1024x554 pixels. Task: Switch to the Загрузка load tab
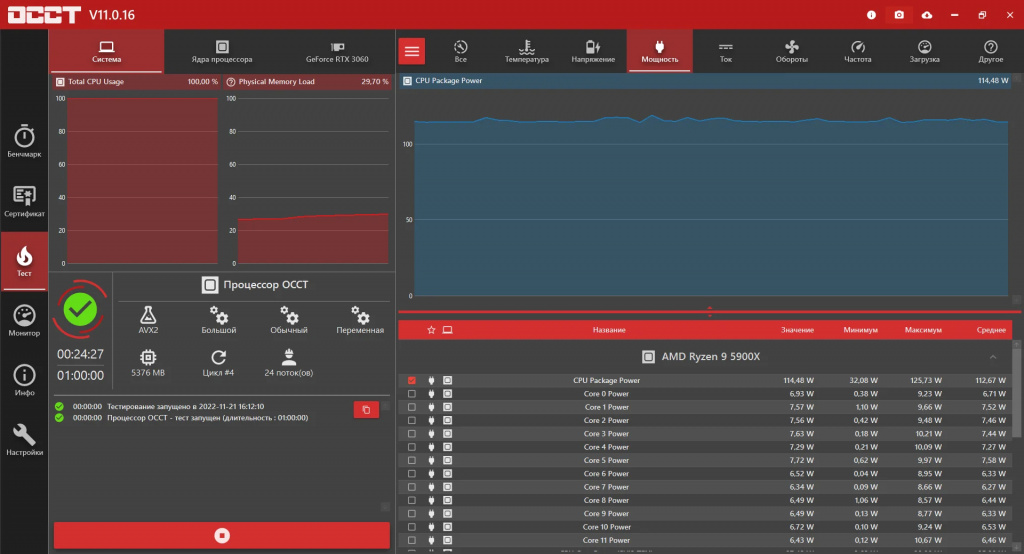(x=924, y=51)
